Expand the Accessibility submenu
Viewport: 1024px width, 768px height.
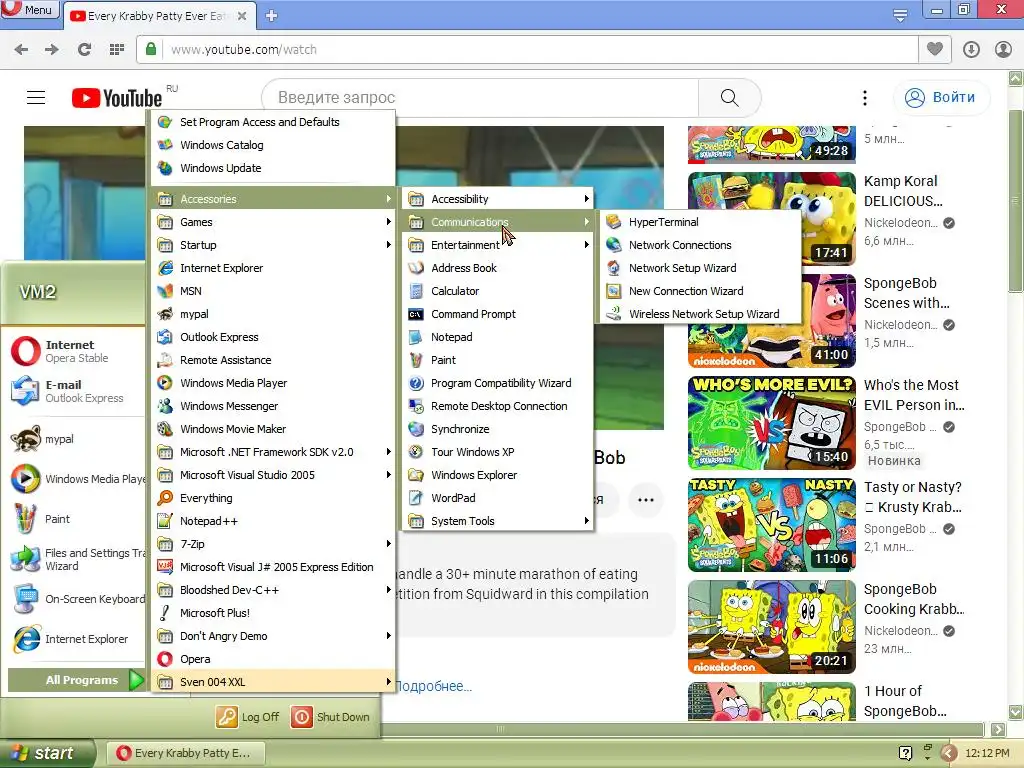click(x=498, y=199)
